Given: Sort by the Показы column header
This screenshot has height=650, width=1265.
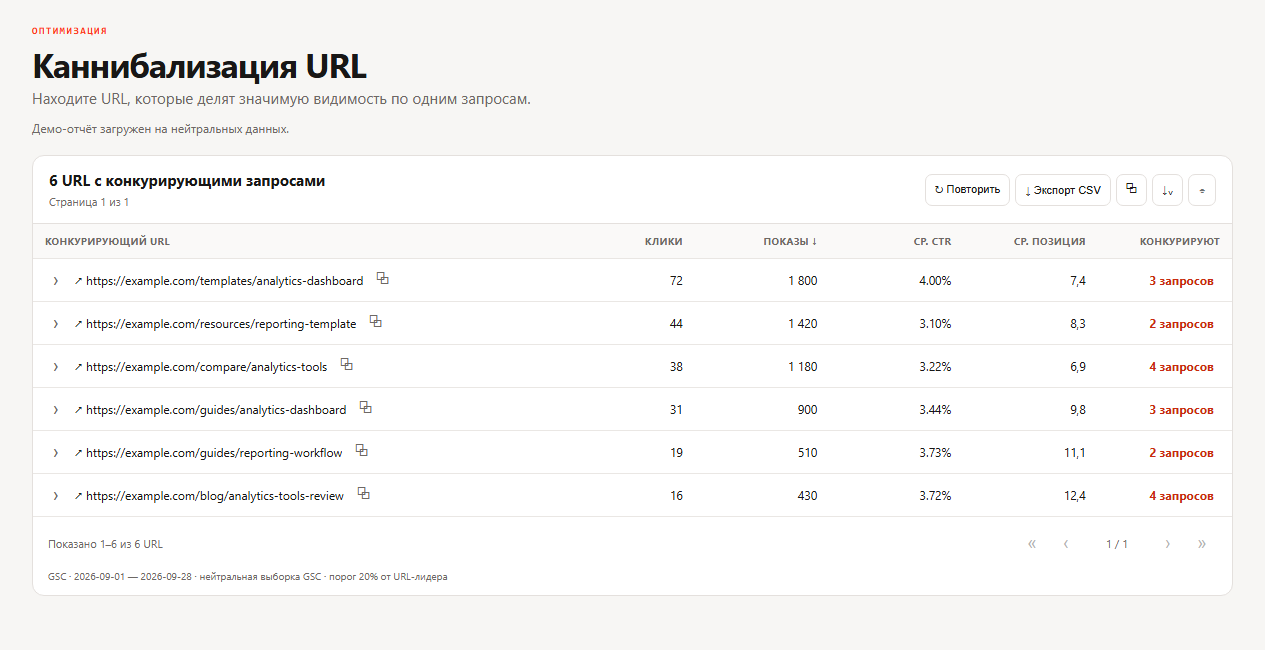Looking at the screenshot, I should click(x=790, y=241).
